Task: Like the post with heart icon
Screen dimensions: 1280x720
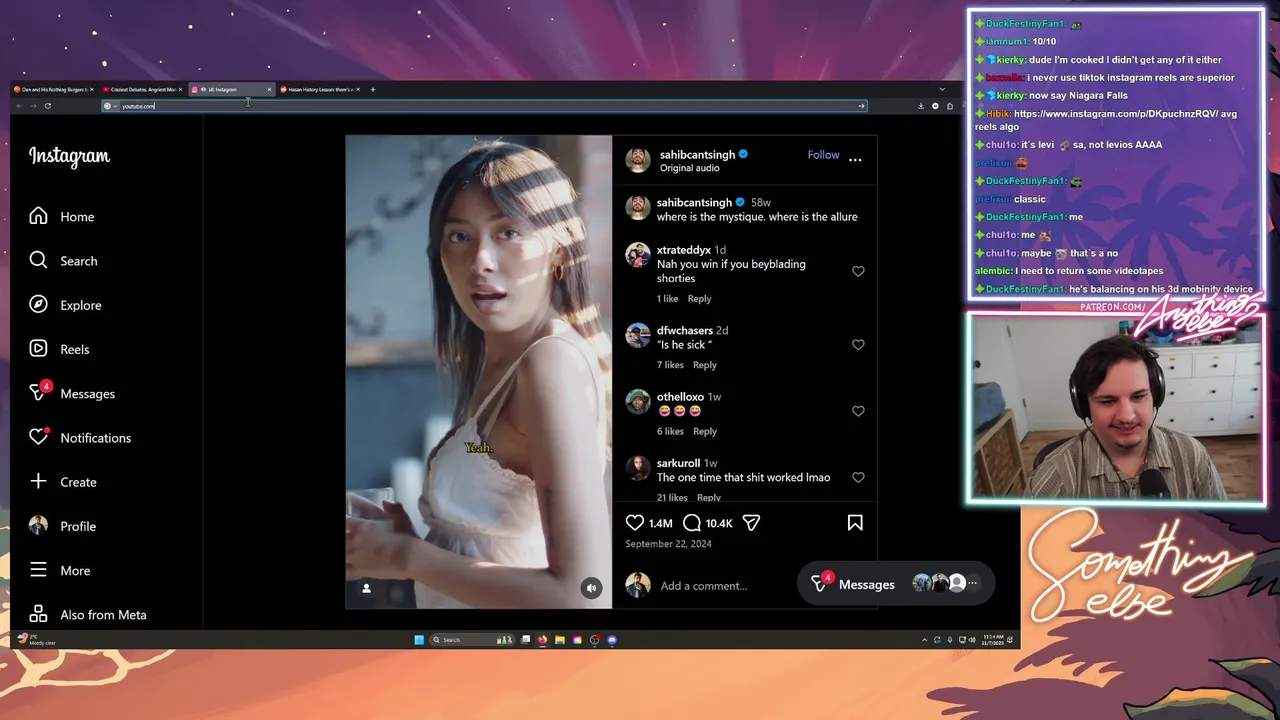Action: 635,522
